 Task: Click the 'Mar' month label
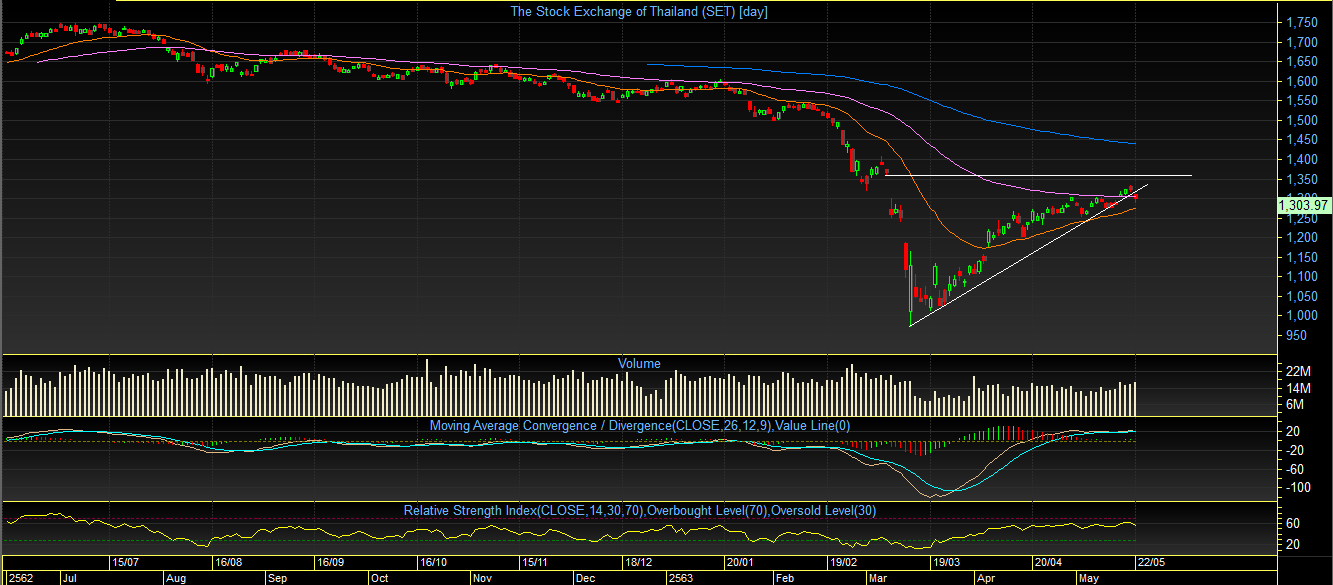point(880,578)
